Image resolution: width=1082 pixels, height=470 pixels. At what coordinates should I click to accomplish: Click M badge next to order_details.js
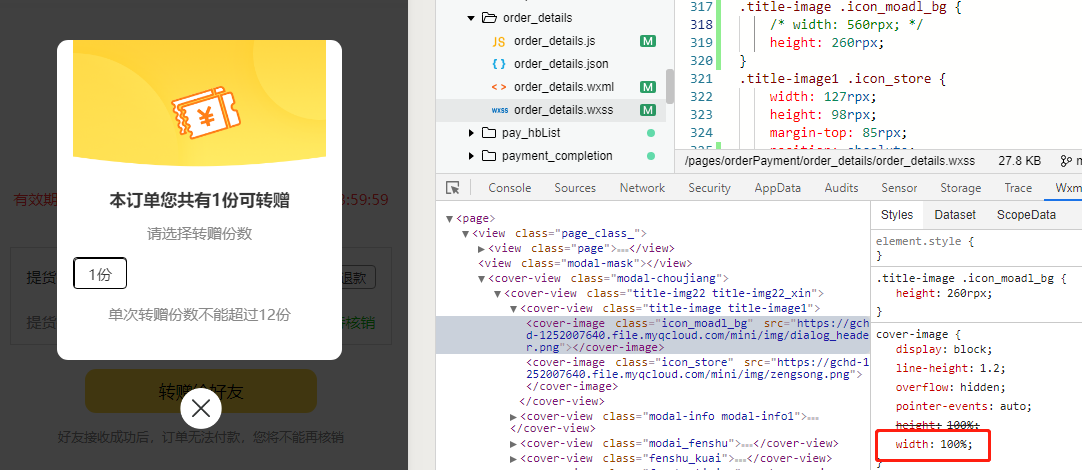pyautogui.click(x=647, y=41)
